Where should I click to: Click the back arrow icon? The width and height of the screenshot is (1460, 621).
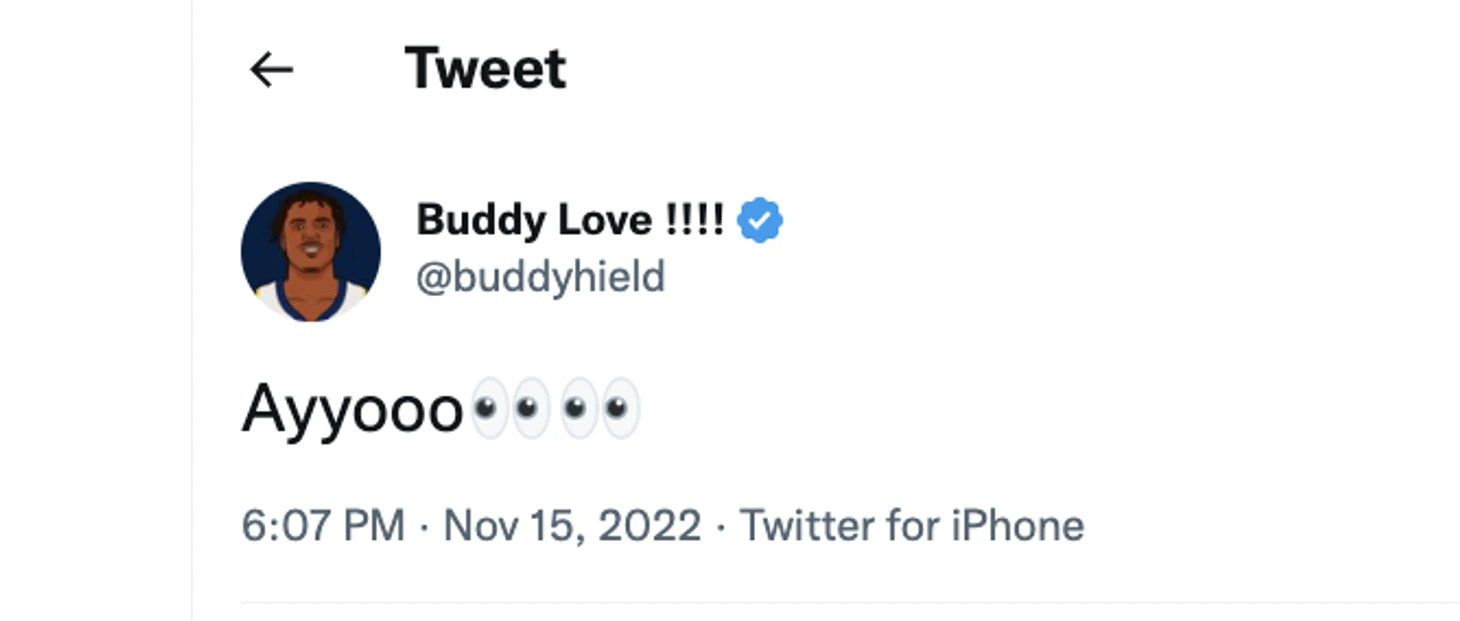coord(271,70)
